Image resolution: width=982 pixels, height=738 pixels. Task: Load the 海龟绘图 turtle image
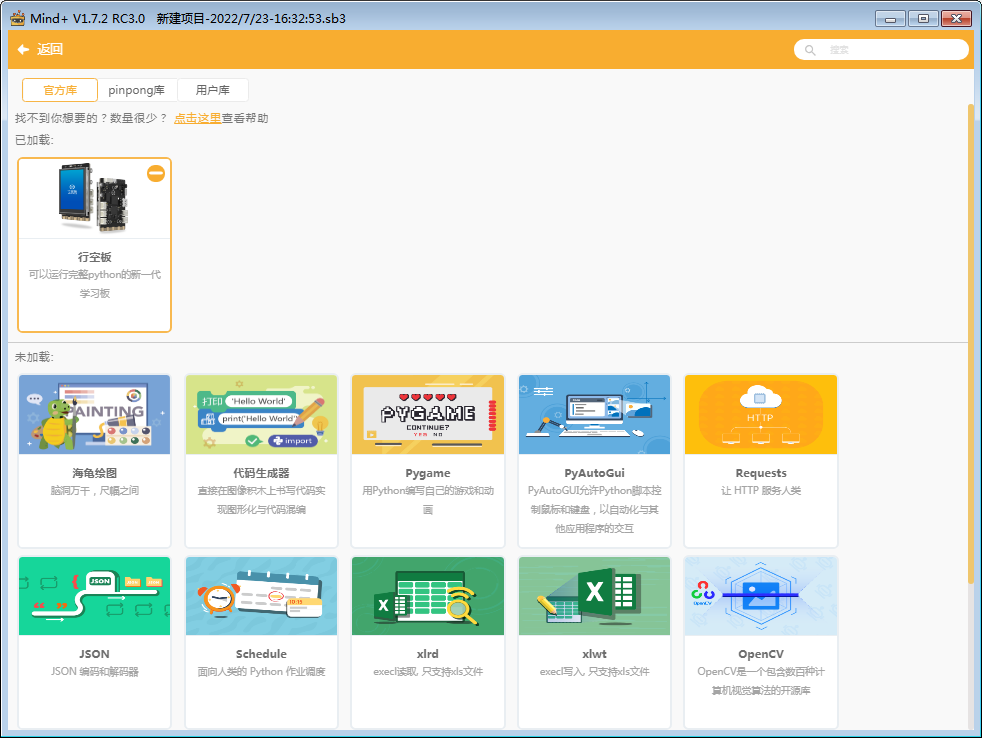coord(95,415)
